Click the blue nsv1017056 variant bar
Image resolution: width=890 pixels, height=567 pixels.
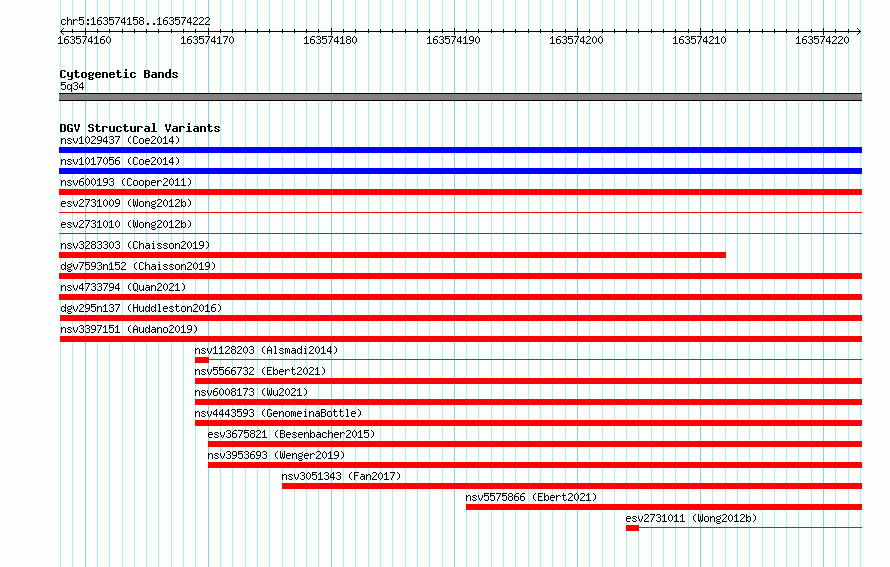click(460, 171)
